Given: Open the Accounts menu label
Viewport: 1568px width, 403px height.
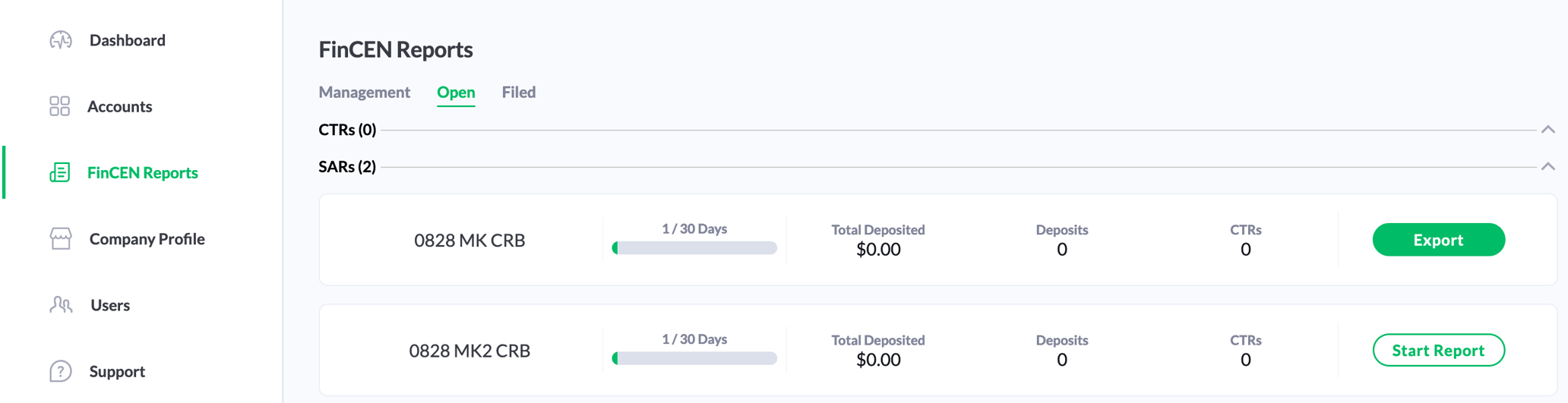Looking at the screenshot, I should coord(120,106).
